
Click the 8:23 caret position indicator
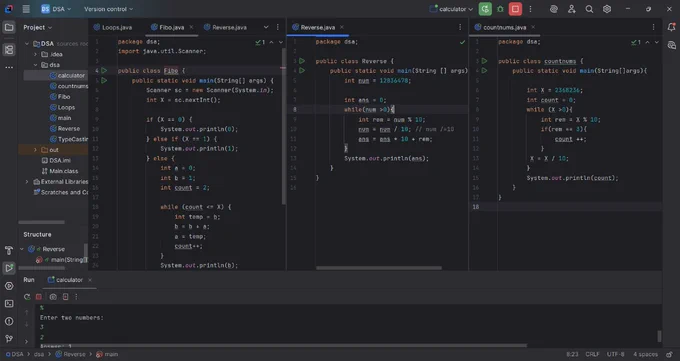[x=572, y=354]
